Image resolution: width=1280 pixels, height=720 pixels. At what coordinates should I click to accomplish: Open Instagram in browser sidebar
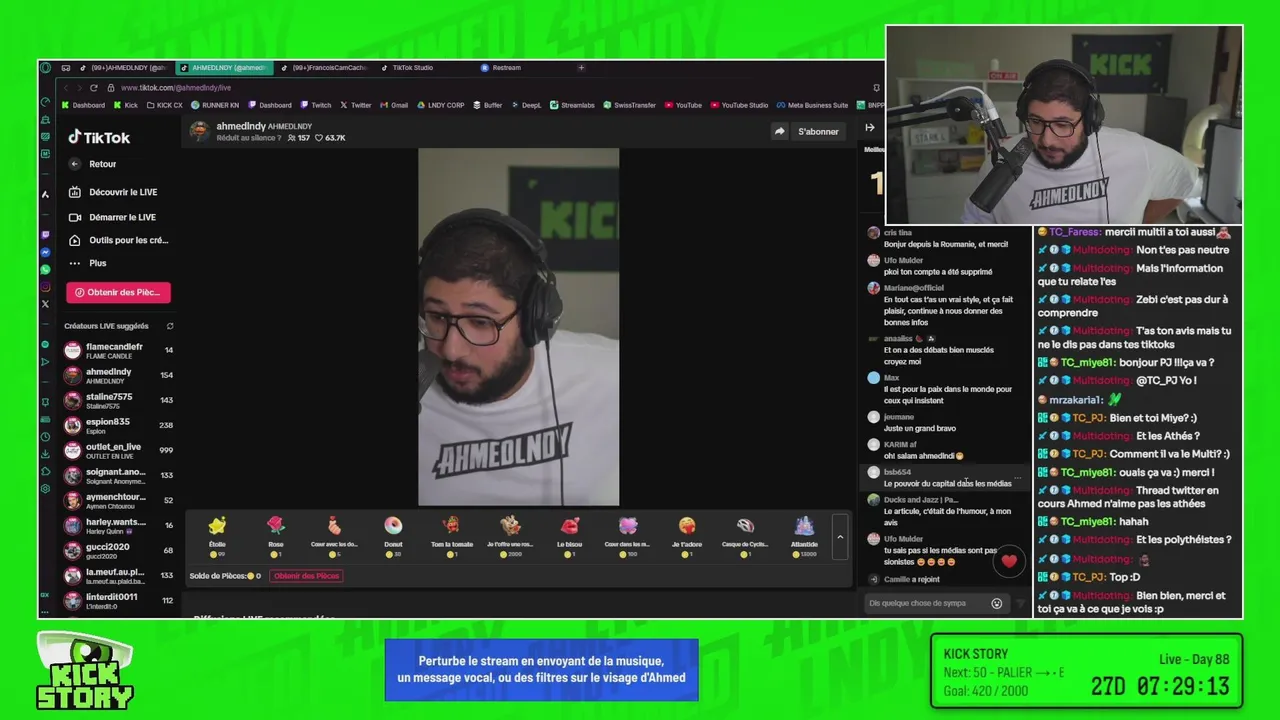point(45,287)
